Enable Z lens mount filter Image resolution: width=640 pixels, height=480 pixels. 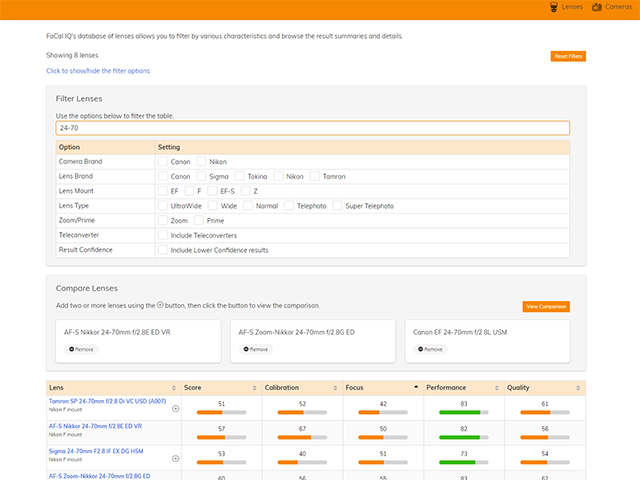[246, 191]
